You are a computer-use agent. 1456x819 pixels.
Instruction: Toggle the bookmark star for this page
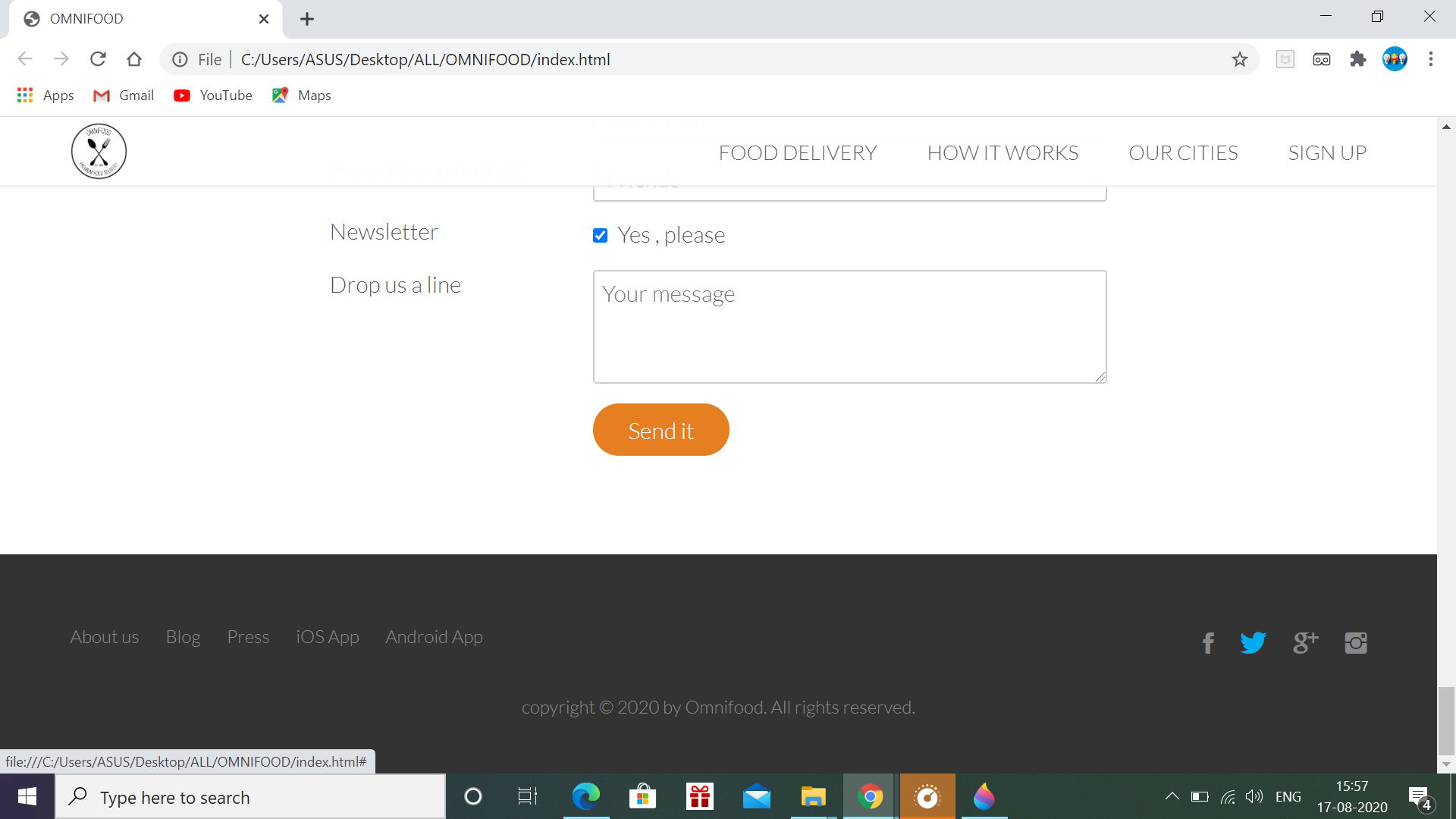[x=1241, y=58]
